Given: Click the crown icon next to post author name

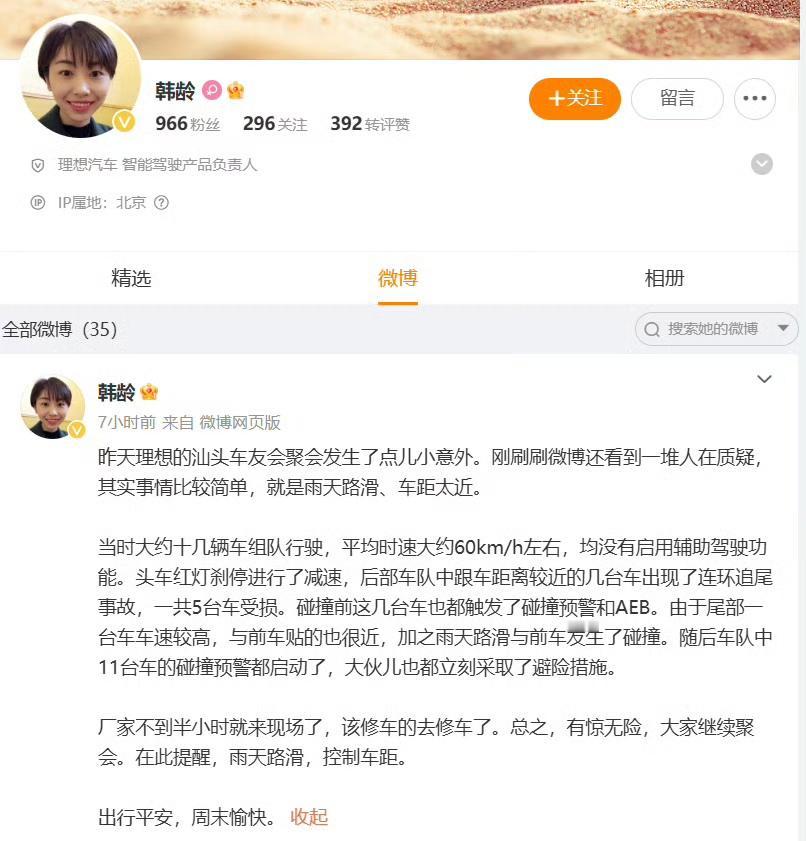Looking at the screenshot, I should [x=149, y=392].
